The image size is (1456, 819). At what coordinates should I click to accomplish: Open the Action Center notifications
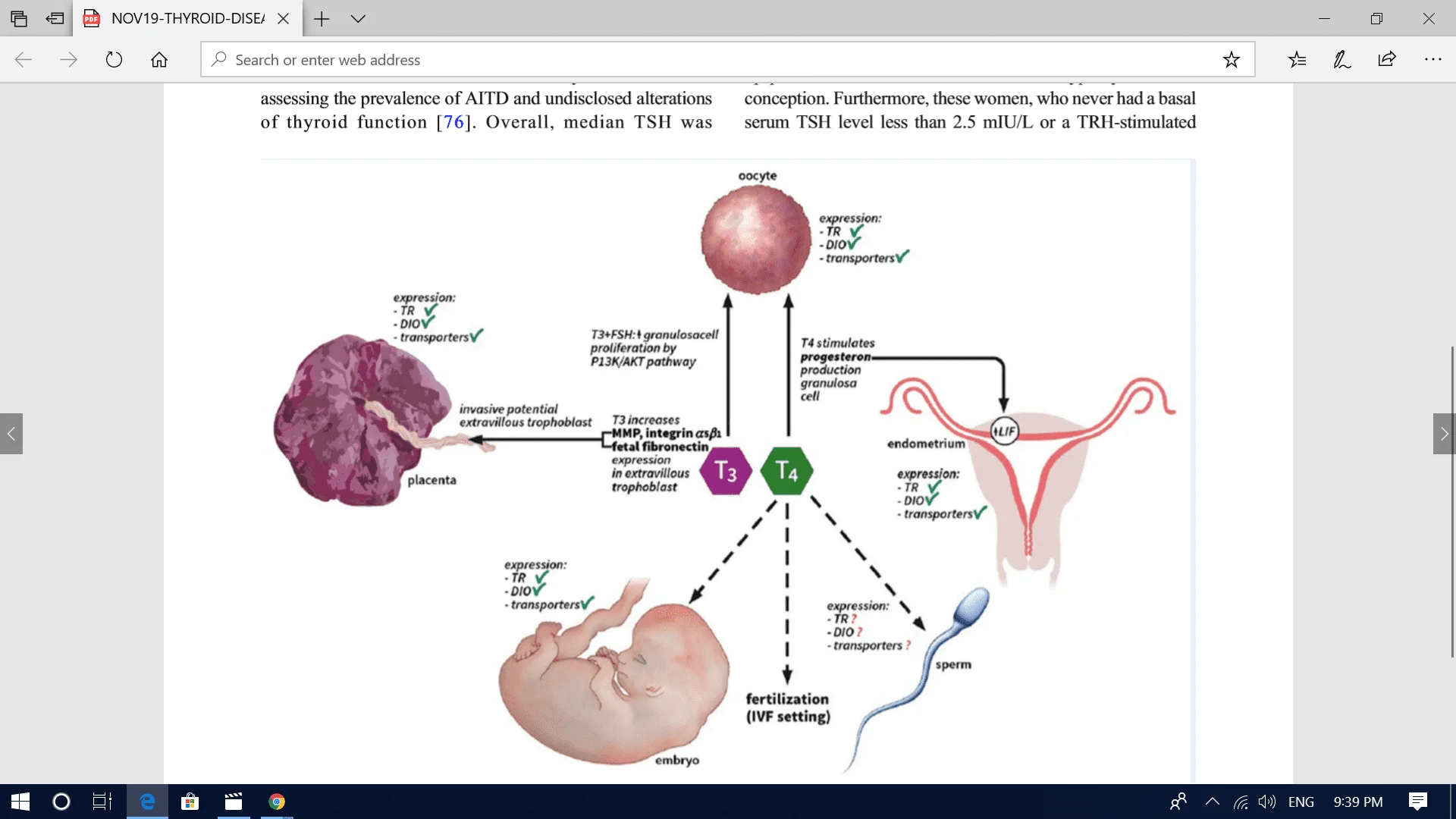[1418, 802]
